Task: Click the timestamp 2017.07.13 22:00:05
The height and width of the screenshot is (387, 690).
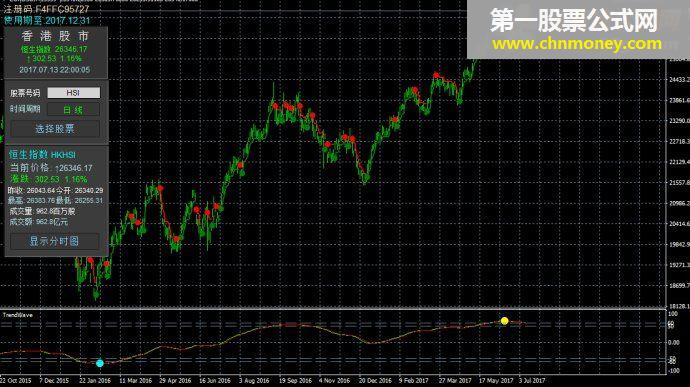Action: (x=55, y=70)
